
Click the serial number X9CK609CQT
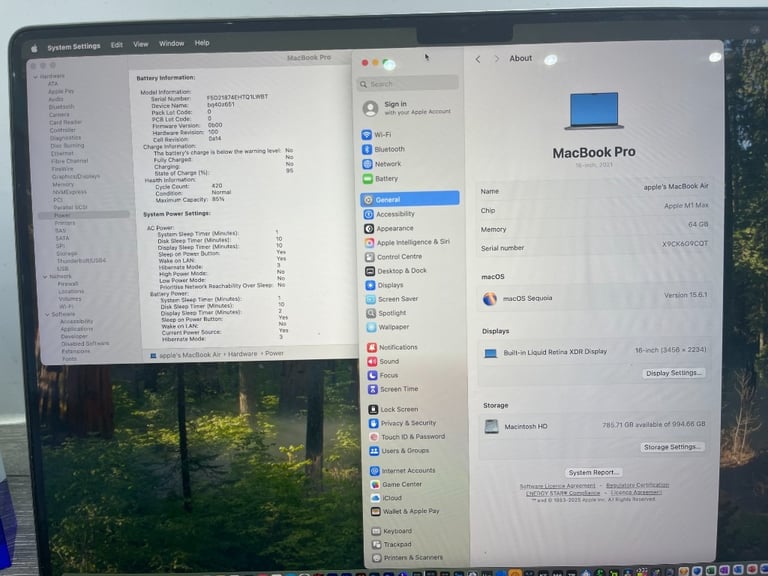pyautogui.click(x=685, y=244)
